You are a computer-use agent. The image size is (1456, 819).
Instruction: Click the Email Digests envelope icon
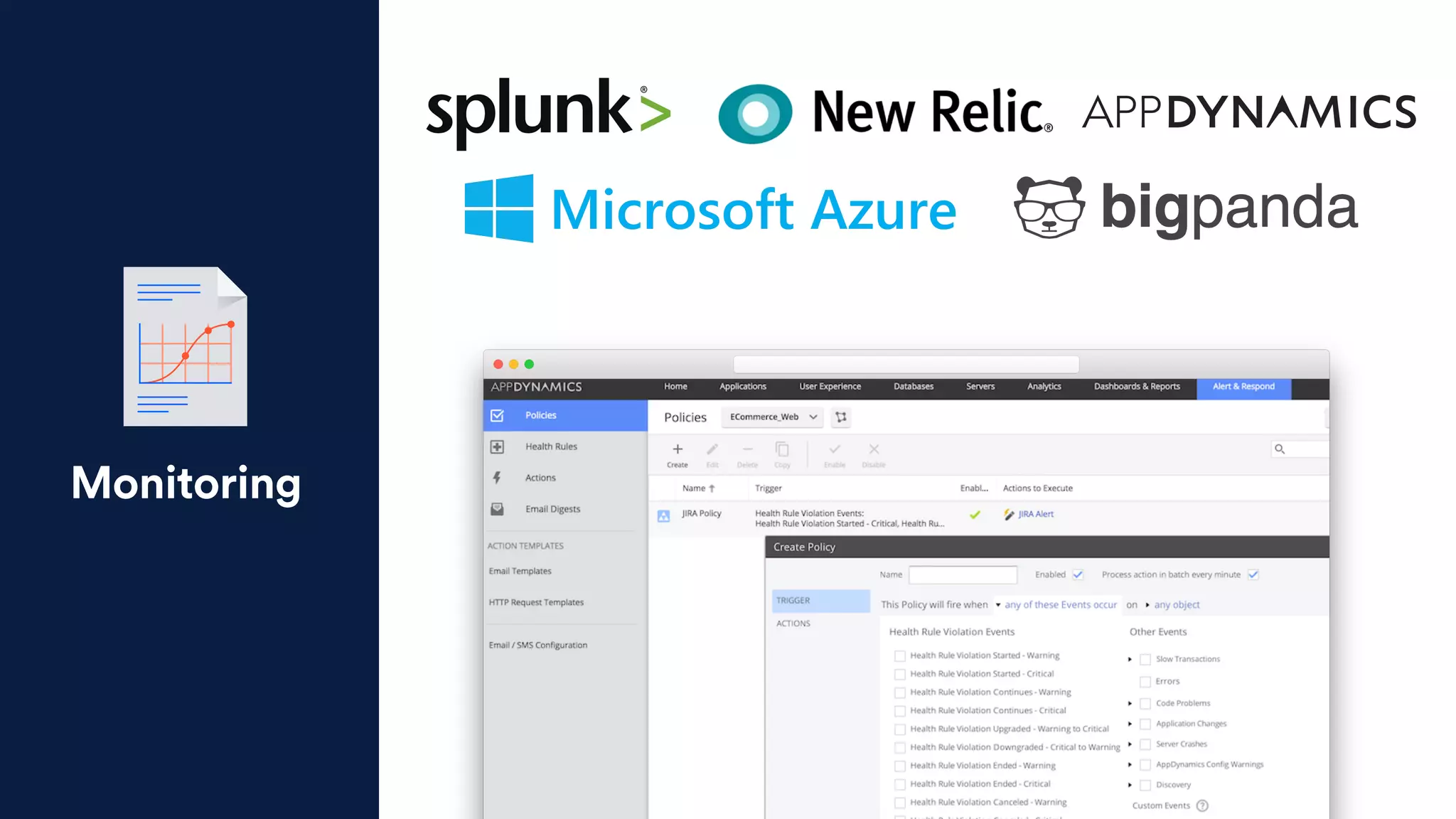click(x=497, y=509)
